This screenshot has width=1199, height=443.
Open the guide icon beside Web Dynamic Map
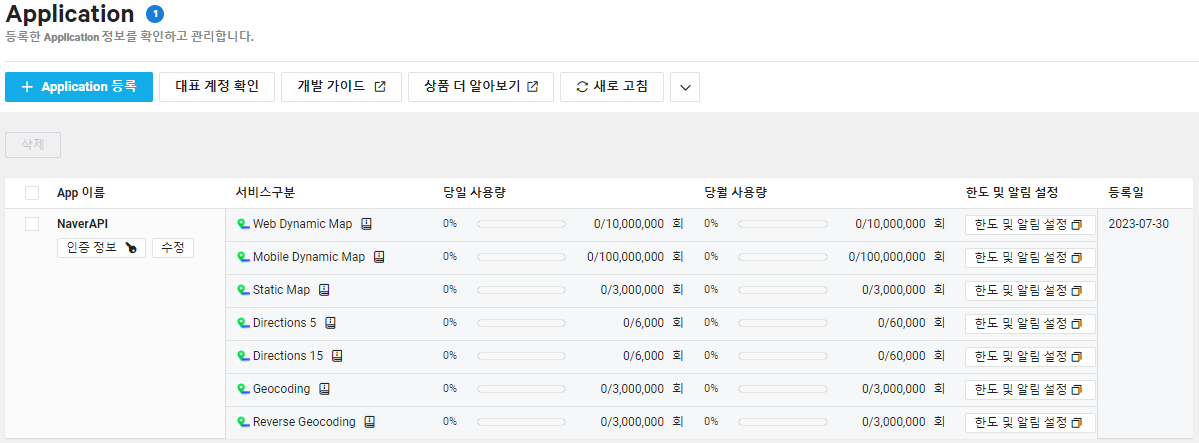tap(366, 224)
